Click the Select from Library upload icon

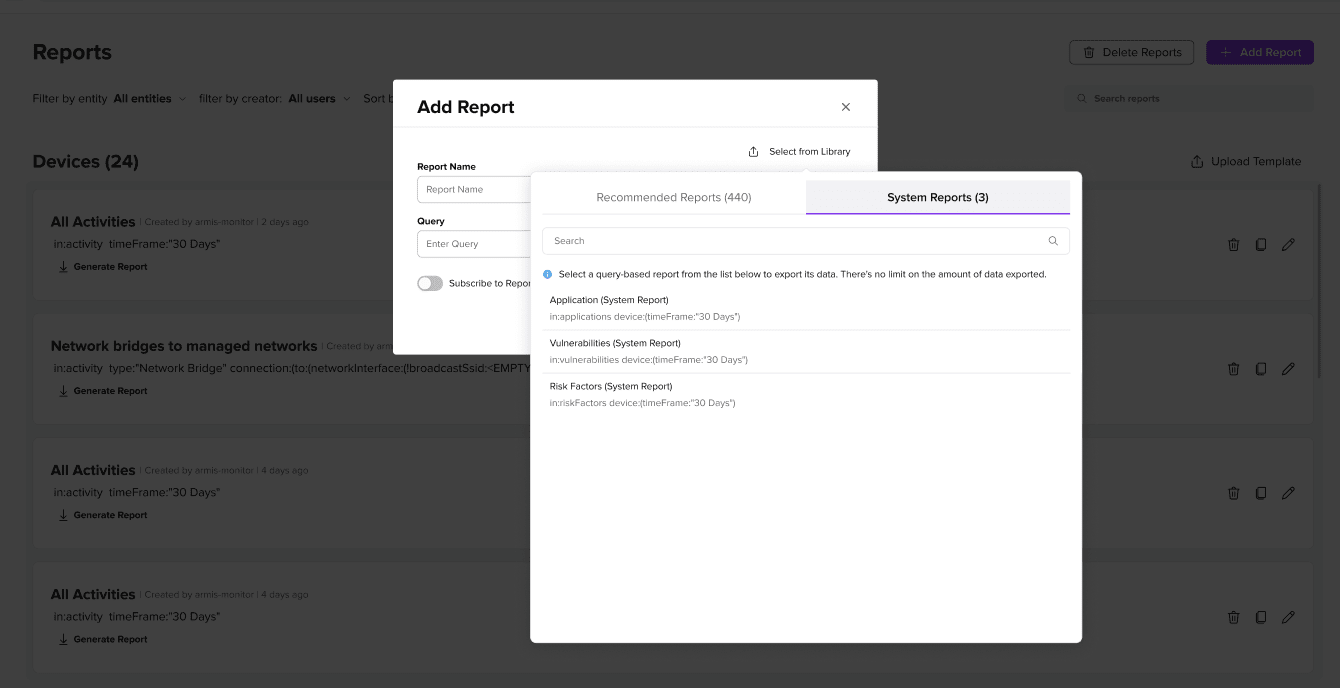754,152
